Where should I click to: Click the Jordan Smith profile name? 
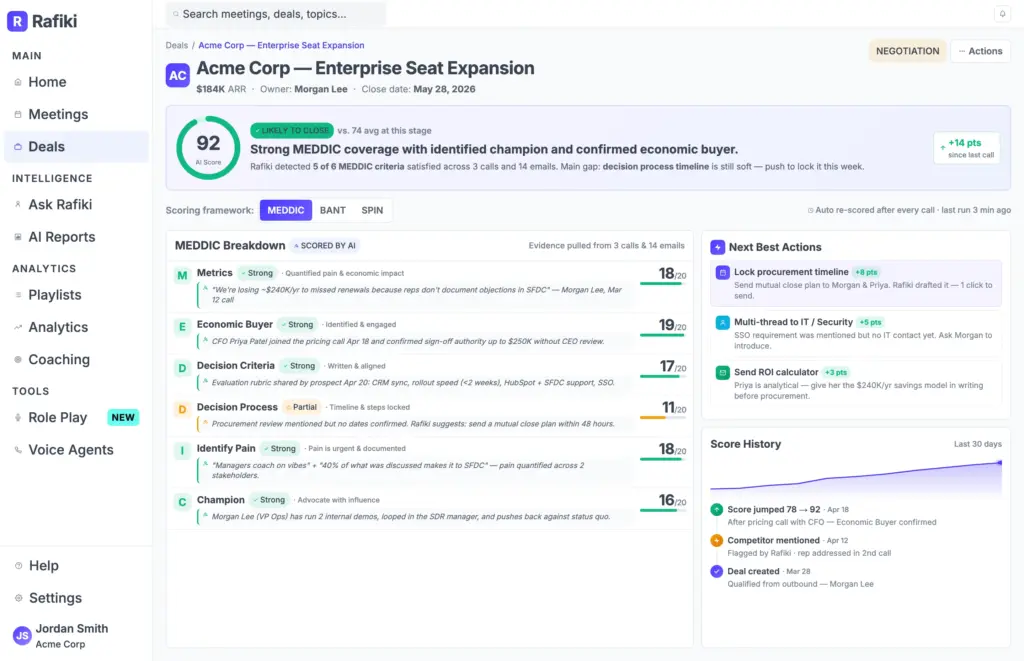point(72,628)
